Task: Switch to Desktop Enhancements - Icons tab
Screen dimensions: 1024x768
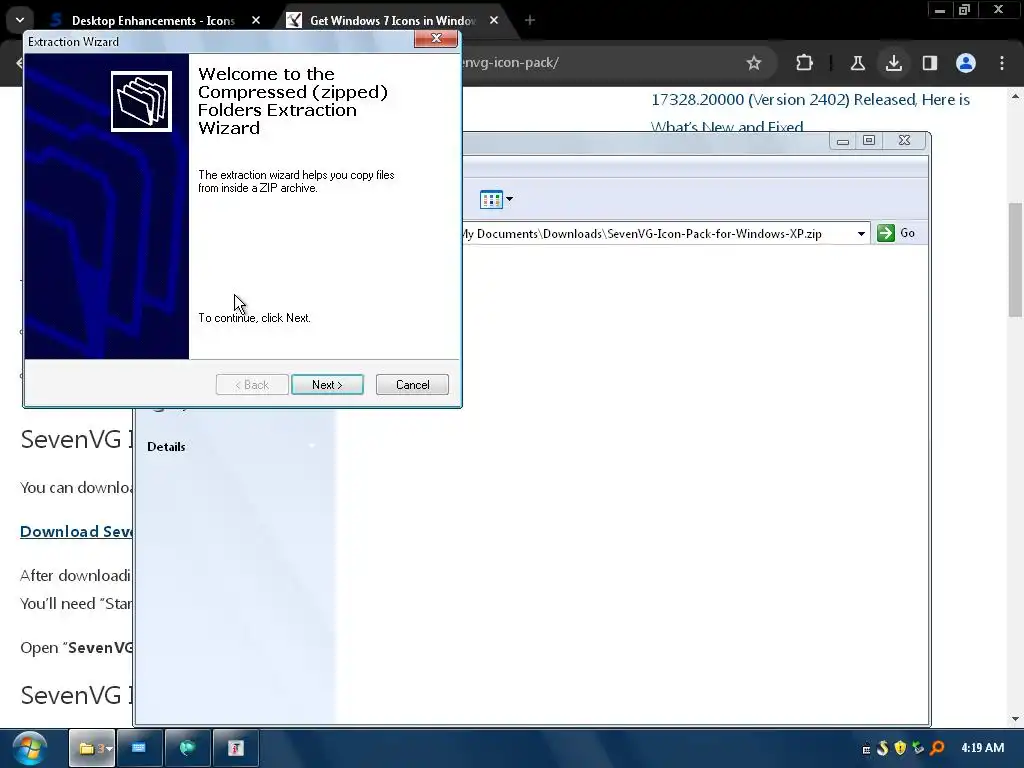Action: tap(153, 20)
